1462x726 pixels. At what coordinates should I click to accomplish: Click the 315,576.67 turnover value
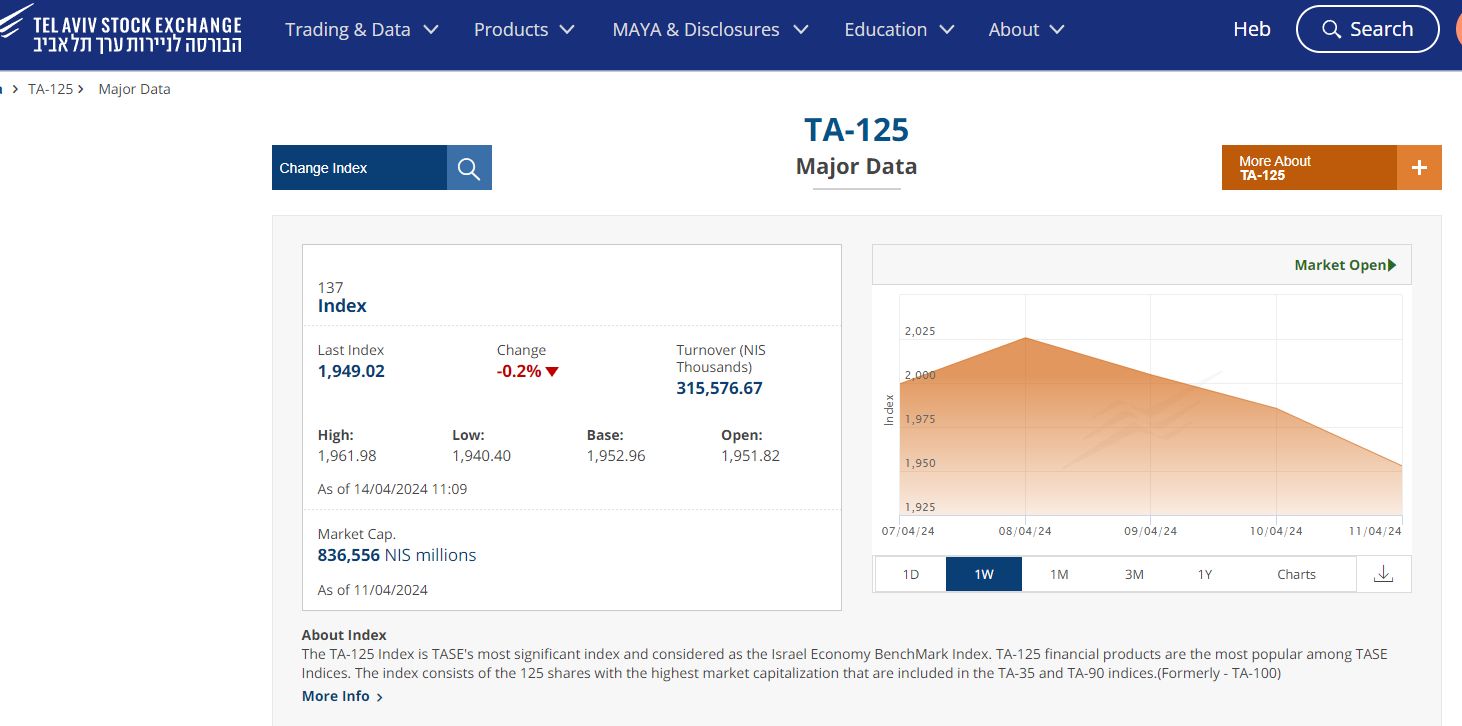click(719, 388)
